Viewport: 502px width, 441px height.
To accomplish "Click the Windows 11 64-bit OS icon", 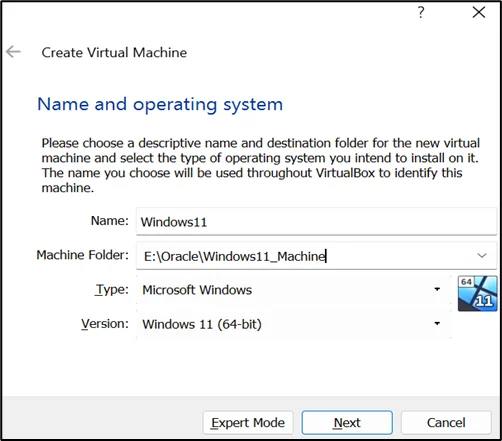I will [x=477, y=294].
